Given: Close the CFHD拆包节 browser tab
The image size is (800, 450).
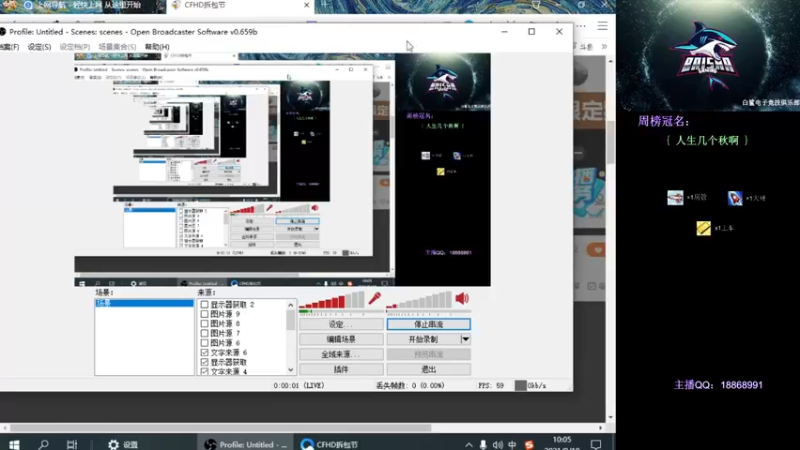Looking at the screenshot, I should (x=306, y=5).
